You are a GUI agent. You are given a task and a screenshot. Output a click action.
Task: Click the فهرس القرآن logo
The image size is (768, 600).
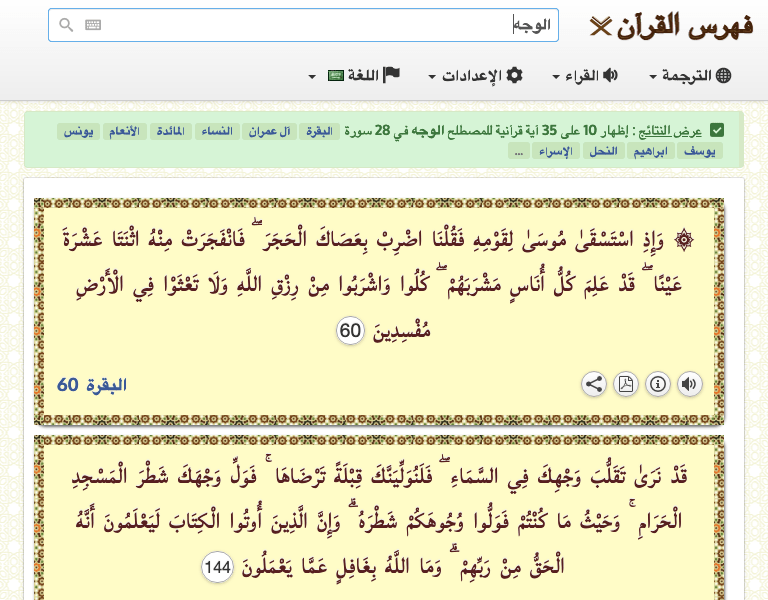click(x=672, y=25)
